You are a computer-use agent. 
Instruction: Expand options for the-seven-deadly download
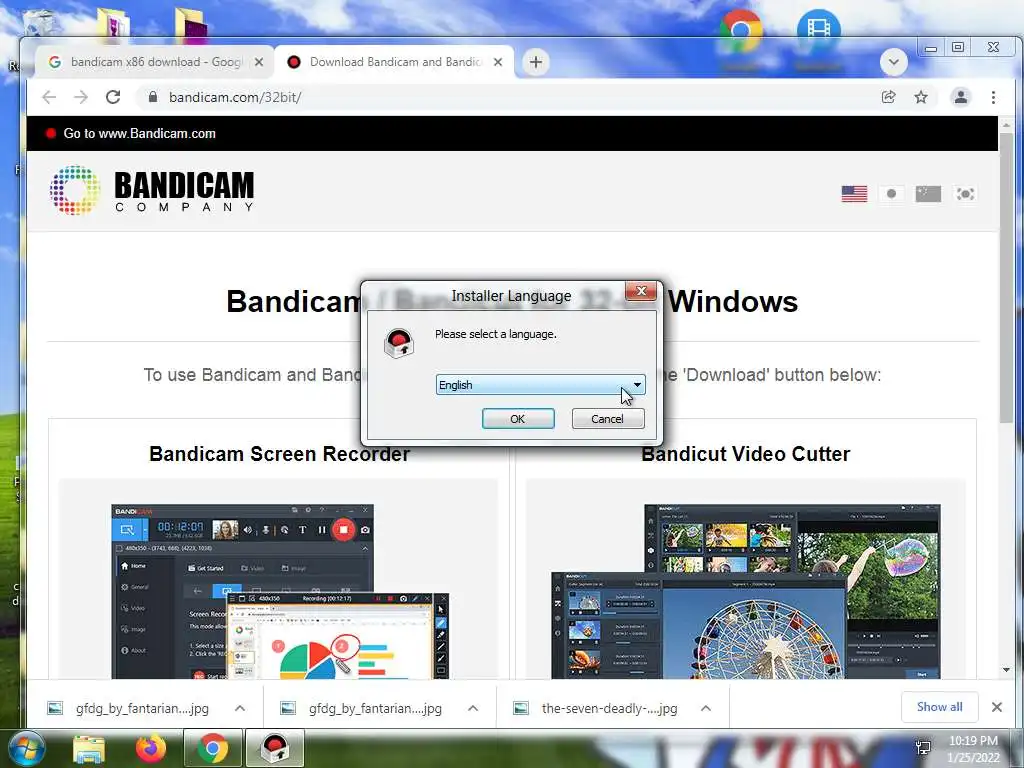tap(706, 708)
